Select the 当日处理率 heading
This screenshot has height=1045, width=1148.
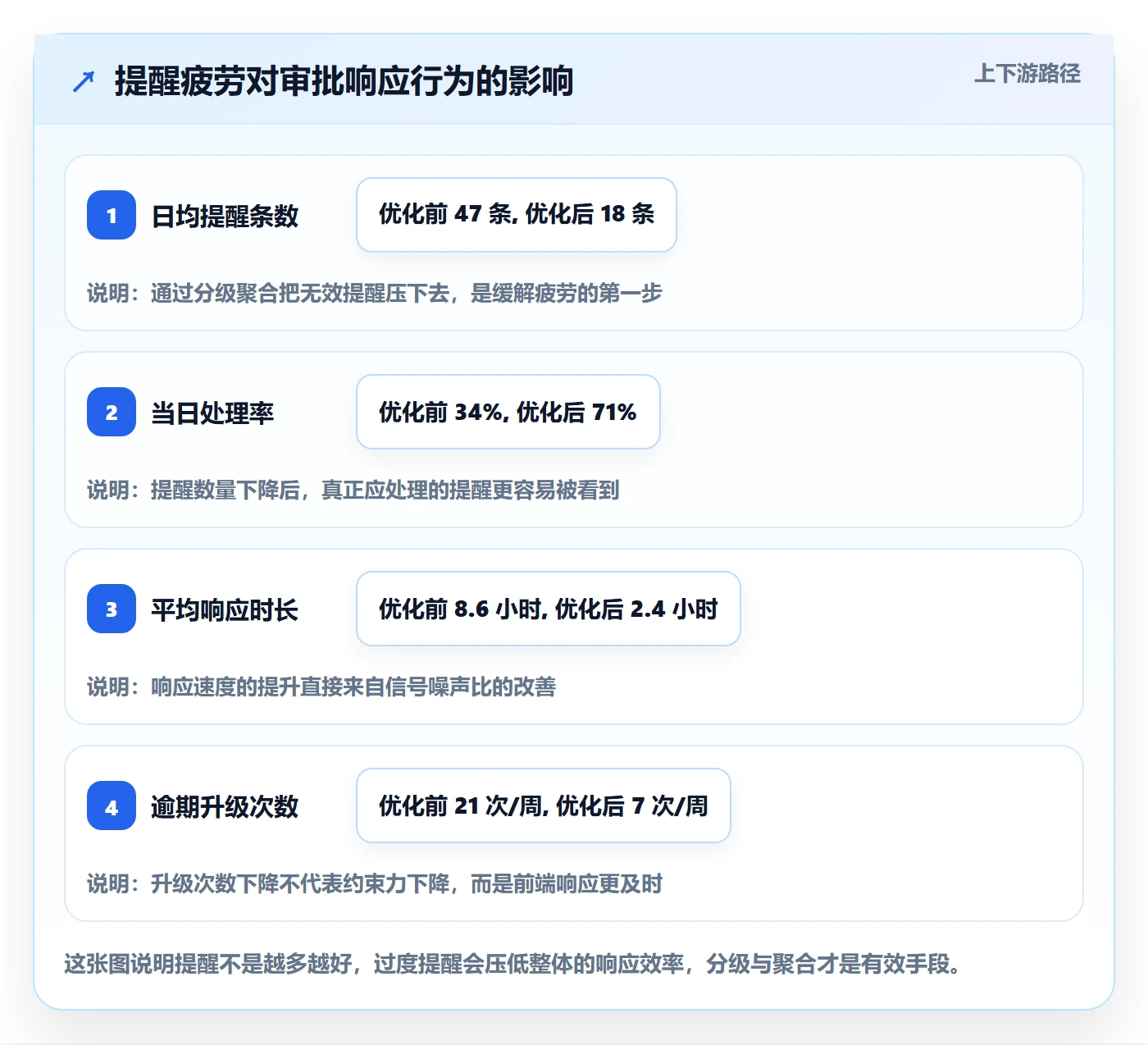point(212,413)
